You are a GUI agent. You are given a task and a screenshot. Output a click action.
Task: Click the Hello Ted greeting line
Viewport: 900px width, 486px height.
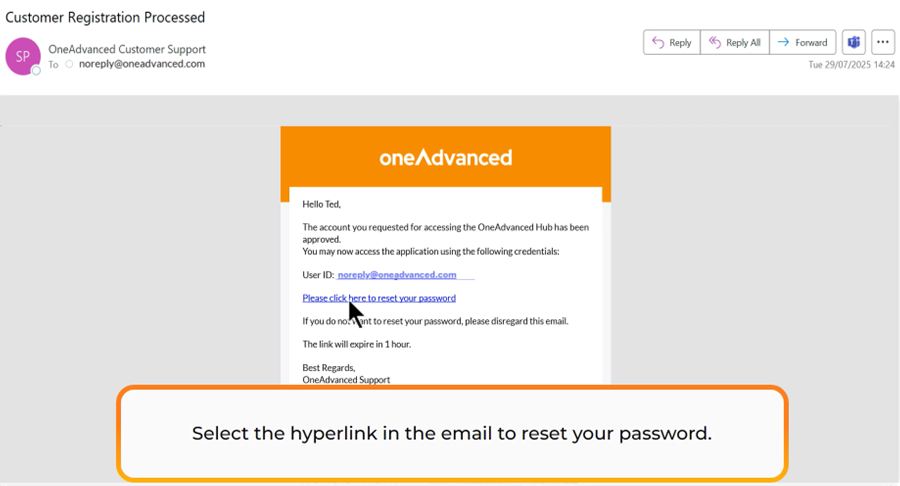(x=322, y=204)
